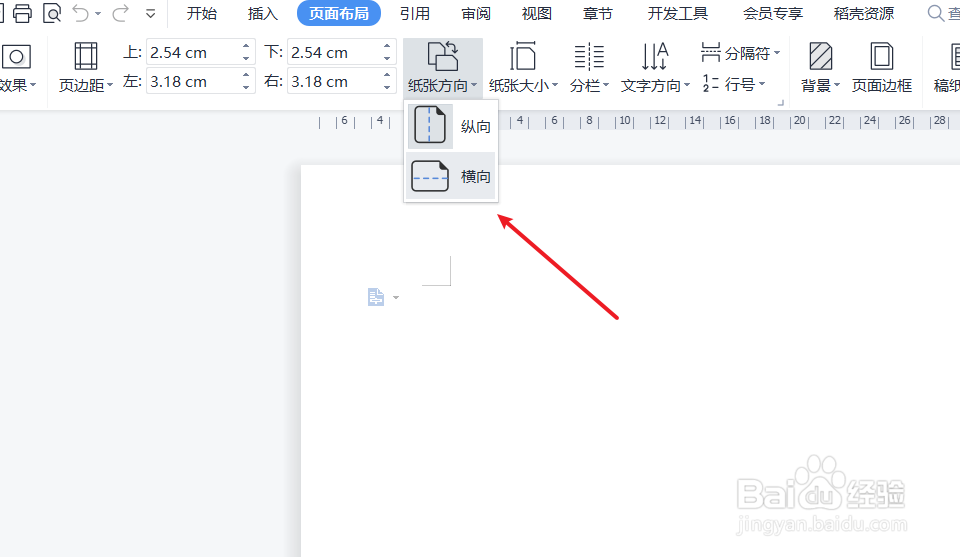Switch to the 开始 tab
Screen dimensions: 960x557
coord(201,13)
